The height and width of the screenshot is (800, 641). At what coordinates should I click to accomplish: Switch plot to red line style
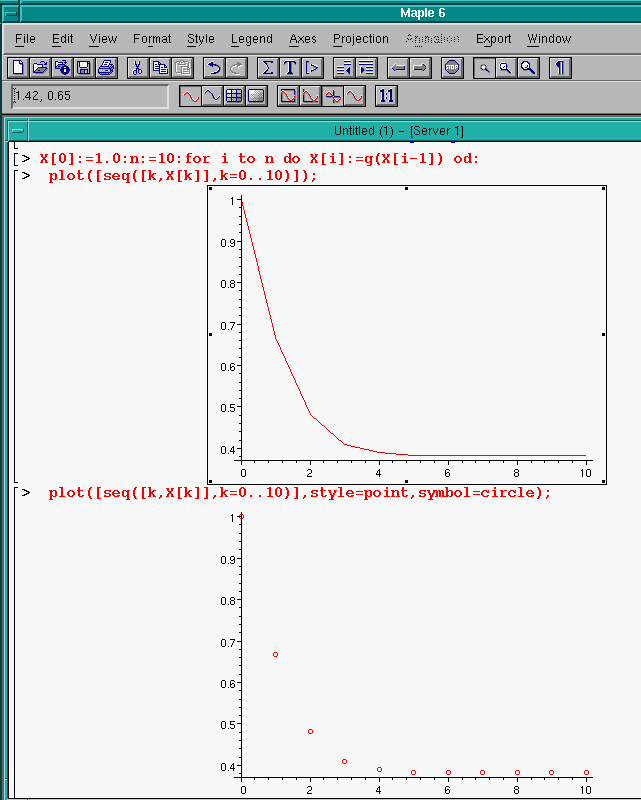click(x=190, y=96)
